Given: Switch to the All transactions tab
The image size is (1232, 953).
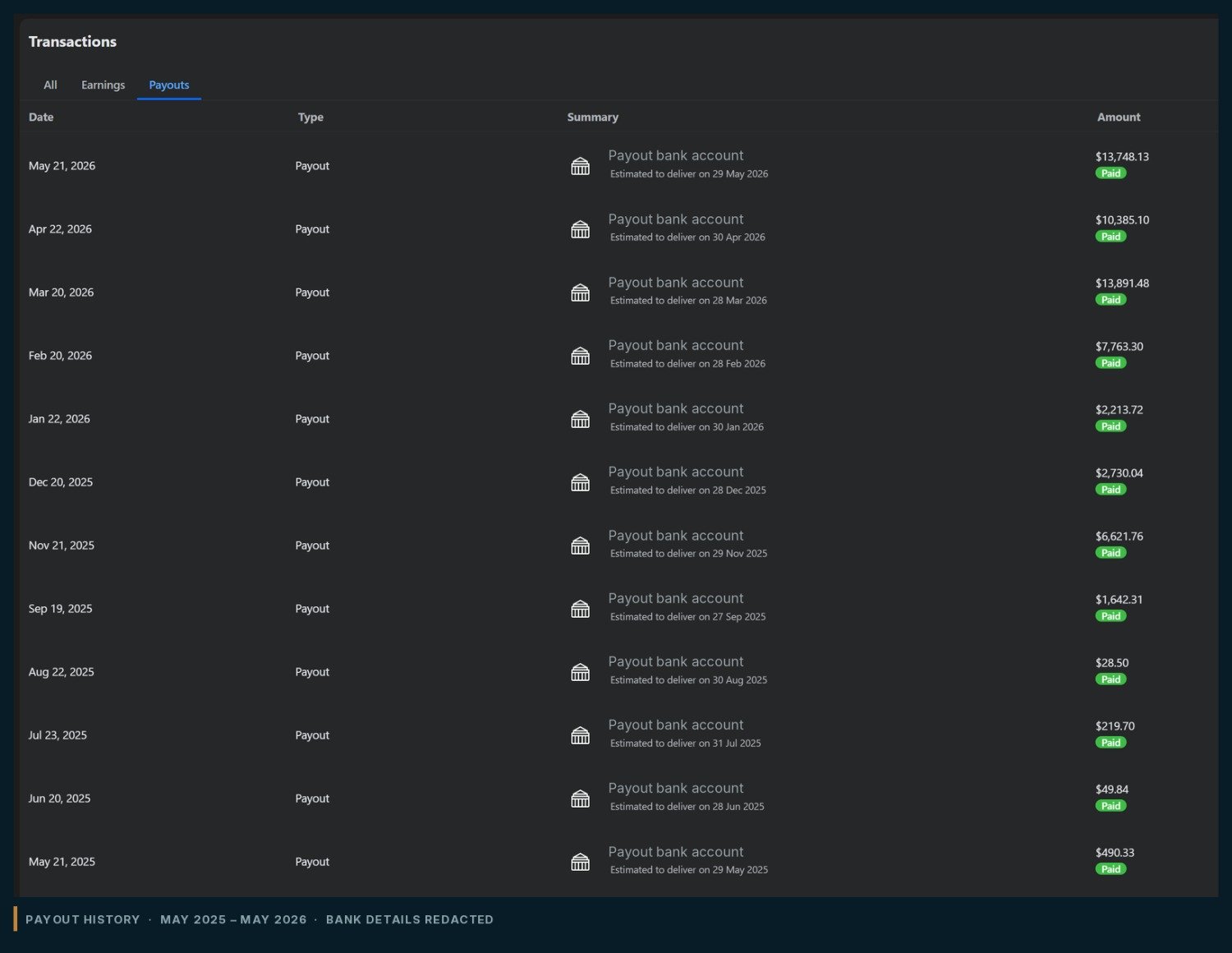Looking at the screenshot, I should (50, 85).
